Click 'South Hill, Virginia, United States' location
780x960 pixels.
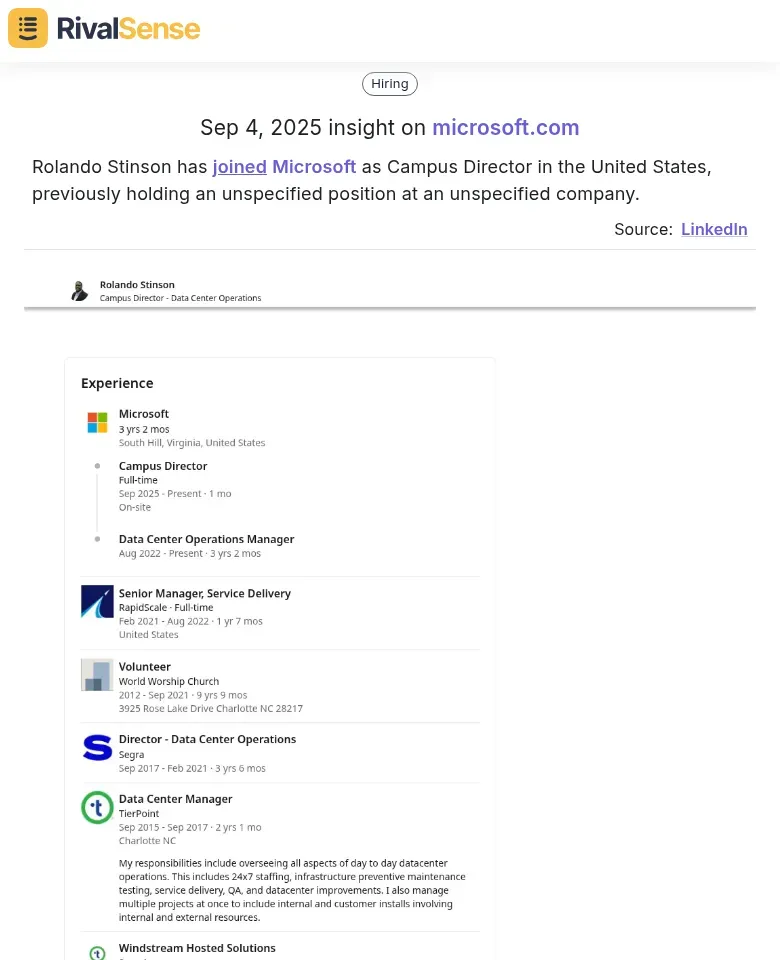[192, 443]
